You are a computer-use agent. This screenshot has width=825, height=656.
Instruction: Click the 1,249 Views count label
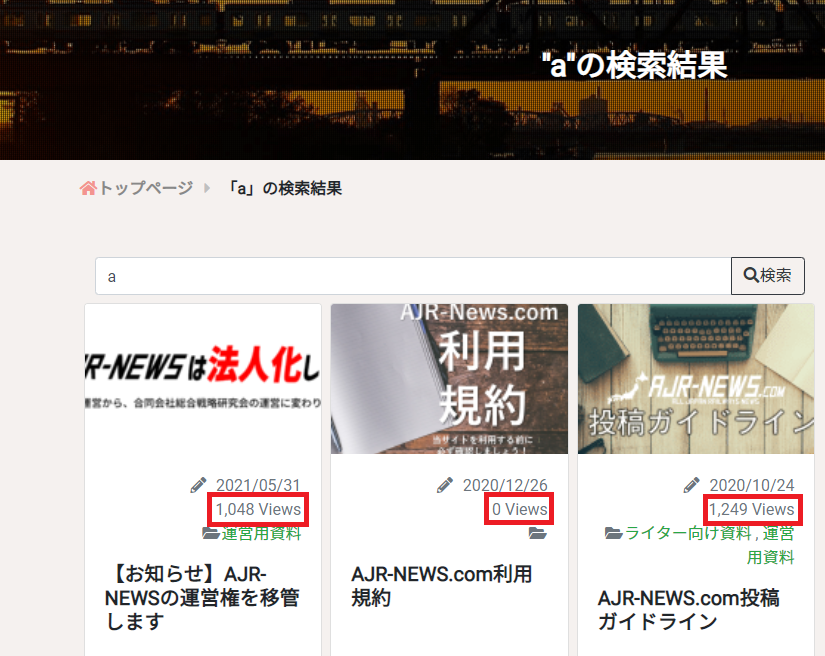[x=752, y=510]
